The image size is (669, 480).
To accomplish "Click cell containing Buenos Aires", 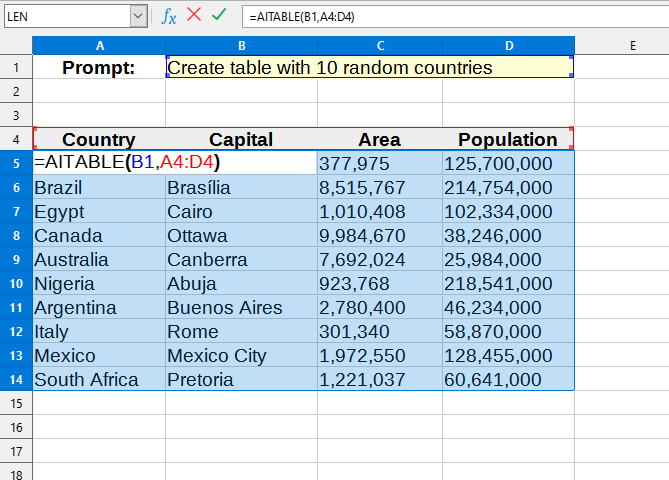I will [x=241, y=308].
